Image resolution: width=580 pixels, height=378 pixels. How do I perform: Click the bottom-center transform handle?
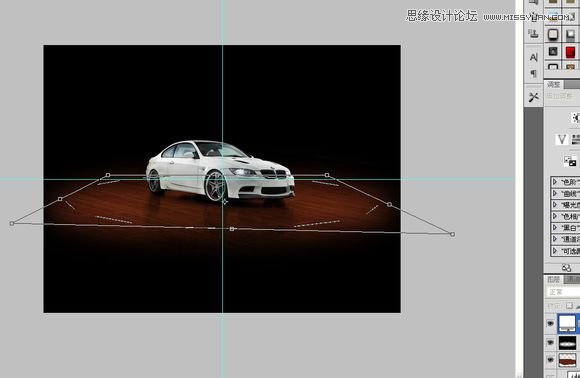tap(232, 229)
